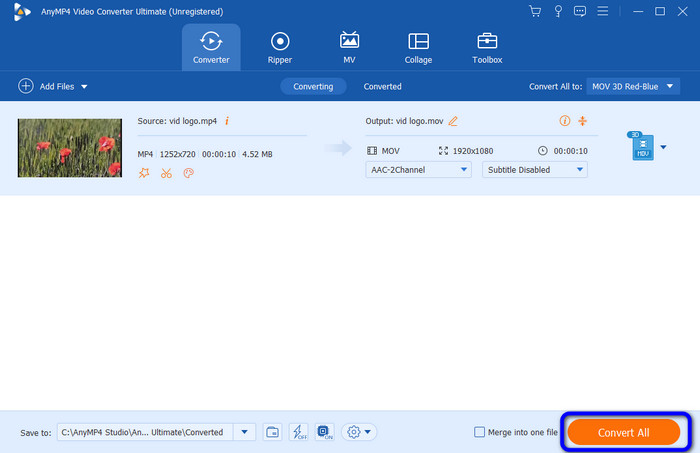
Task: Click the plus Add Files icon
Action: pos(25,86)
